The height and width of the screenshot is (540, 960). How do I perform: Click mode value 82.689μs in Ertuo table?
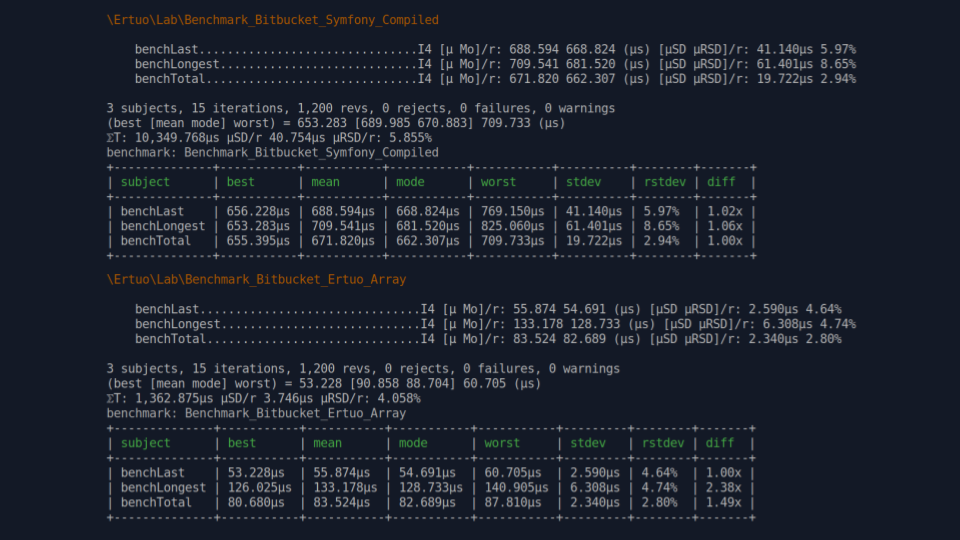pos(427,502)
